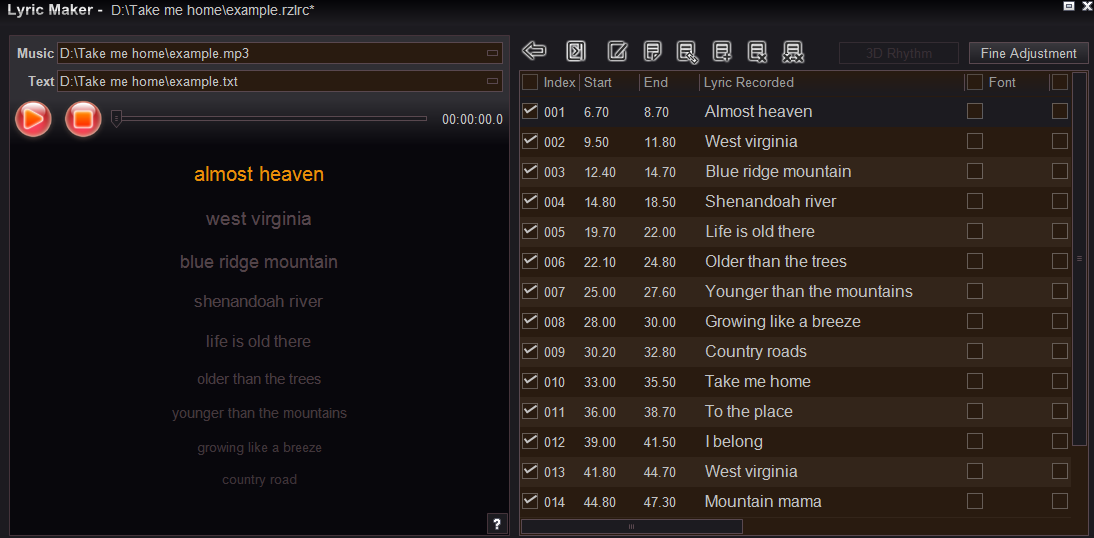This screenshot has width=1094, height=538.
Task: Select the West virginia lyric in row 002
Action: (x=751, y=142)
